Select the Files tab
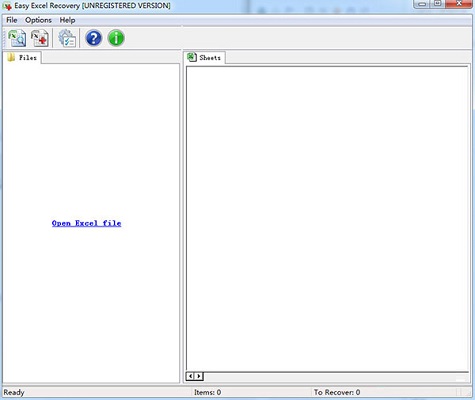Image resolution: width=475 pixels, height=400 pixels. [x=22, y=58]
